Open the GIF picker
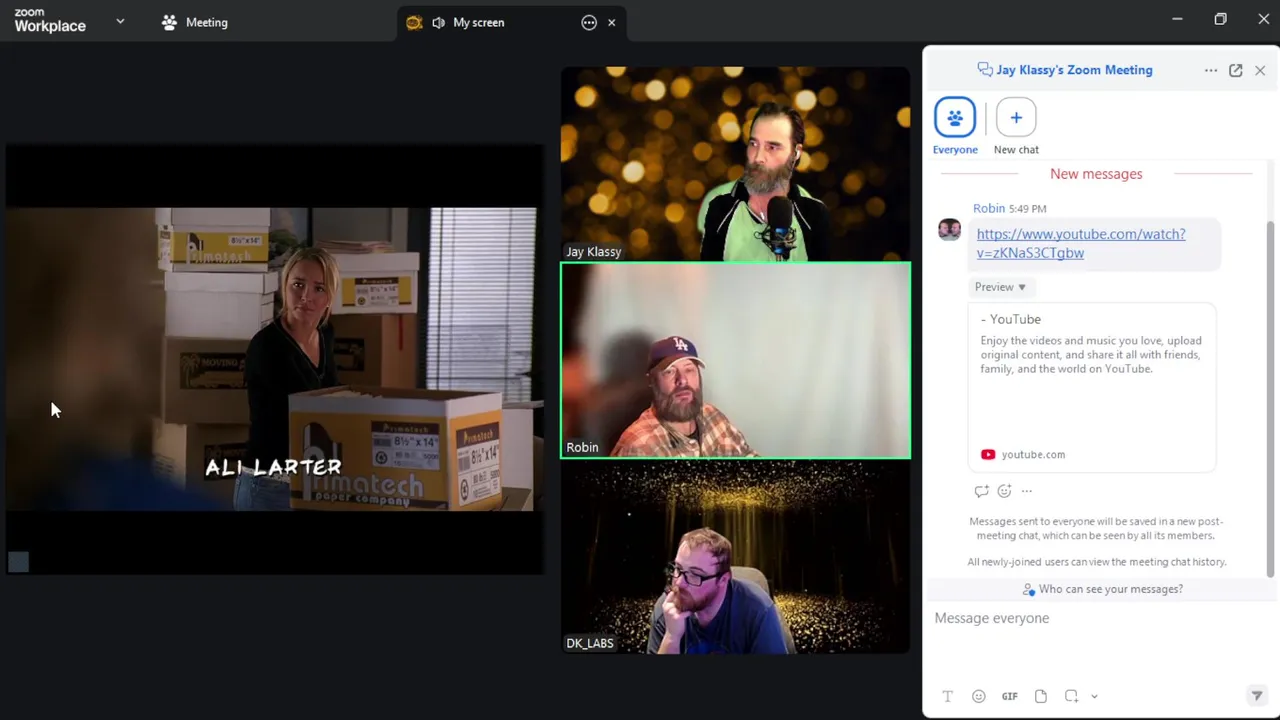The image size is (1280, 720). (x=1010, y=696)
